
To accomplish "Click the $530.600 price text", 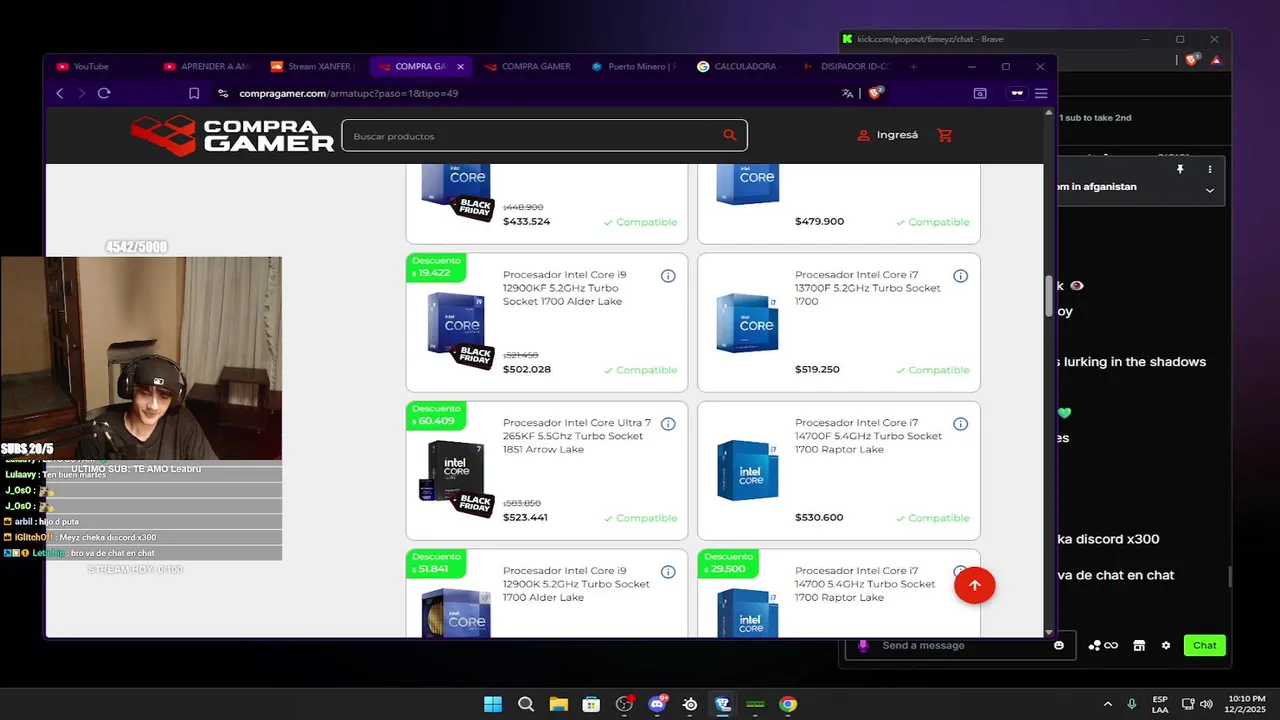I will click(819, 517).
